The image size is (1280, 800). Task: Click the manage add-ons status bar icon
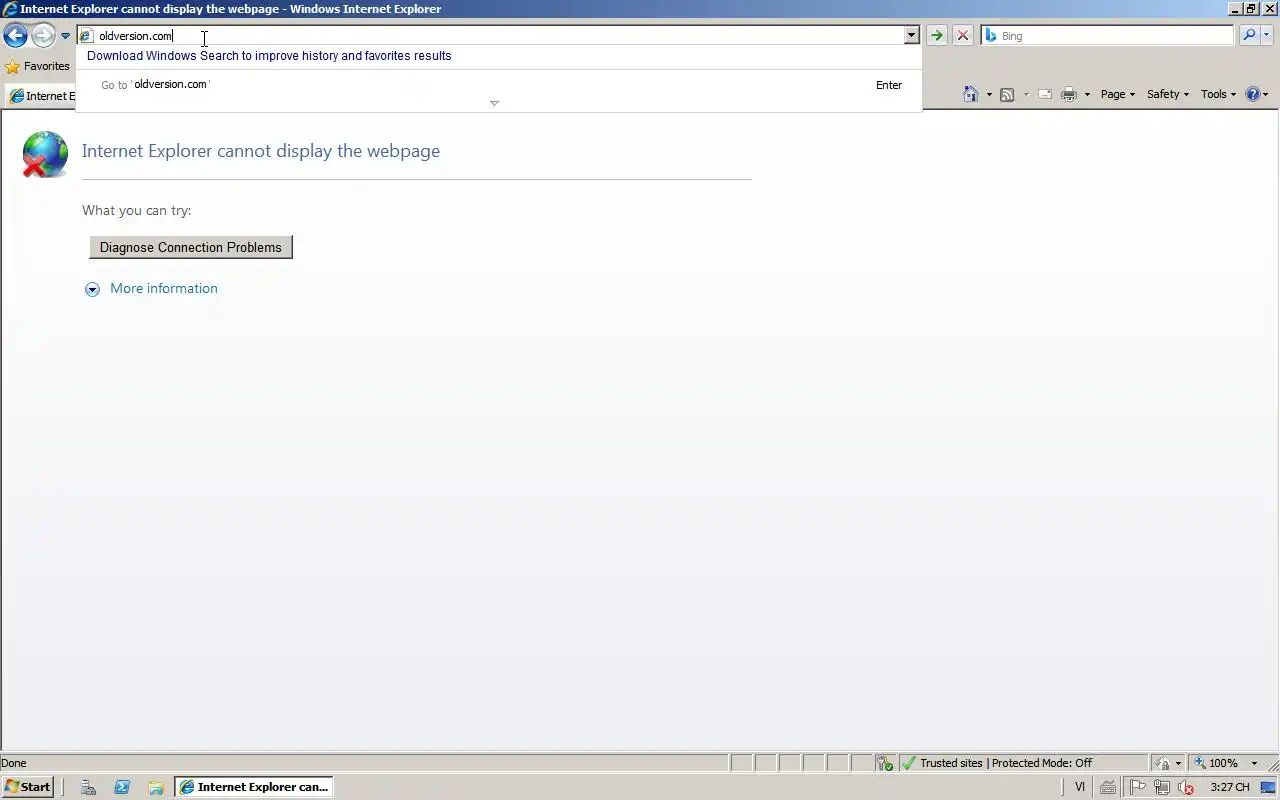point(885,763)
